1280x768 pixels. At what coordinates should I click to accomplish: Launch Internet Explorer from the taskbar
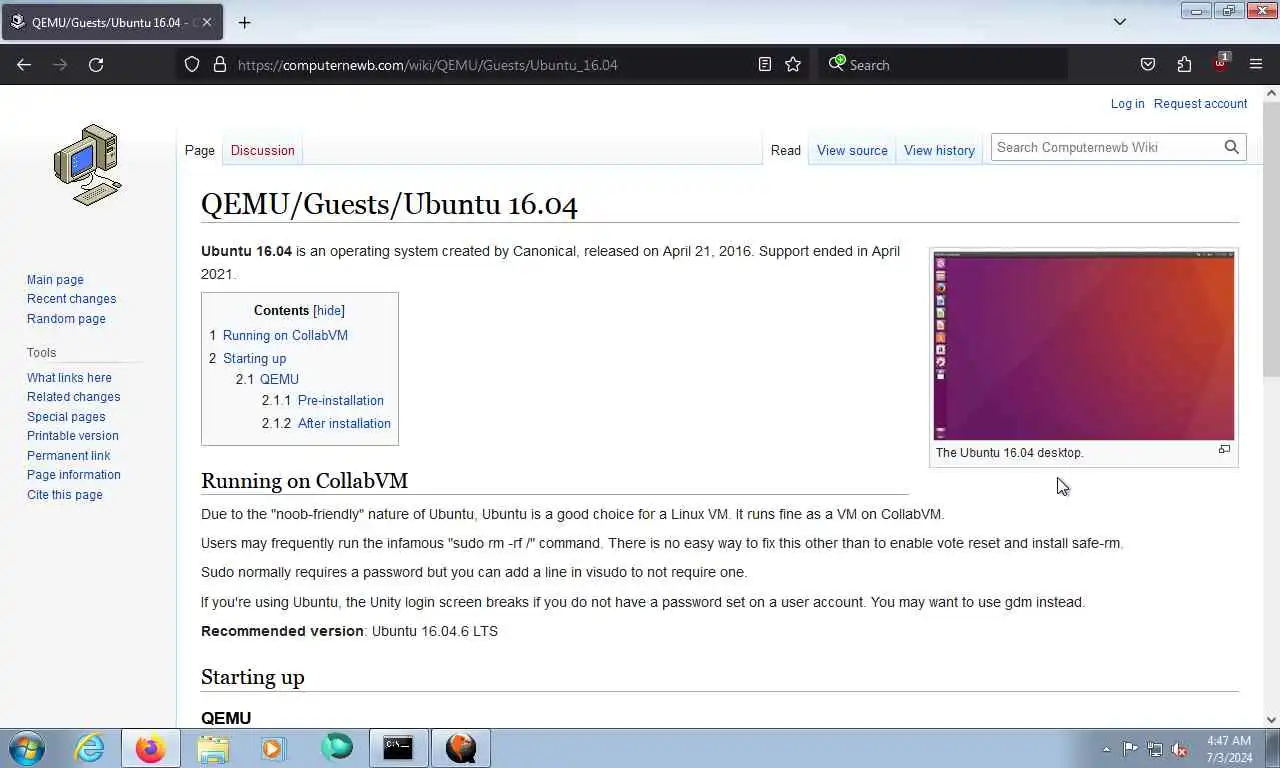click(x=90, y=748)
